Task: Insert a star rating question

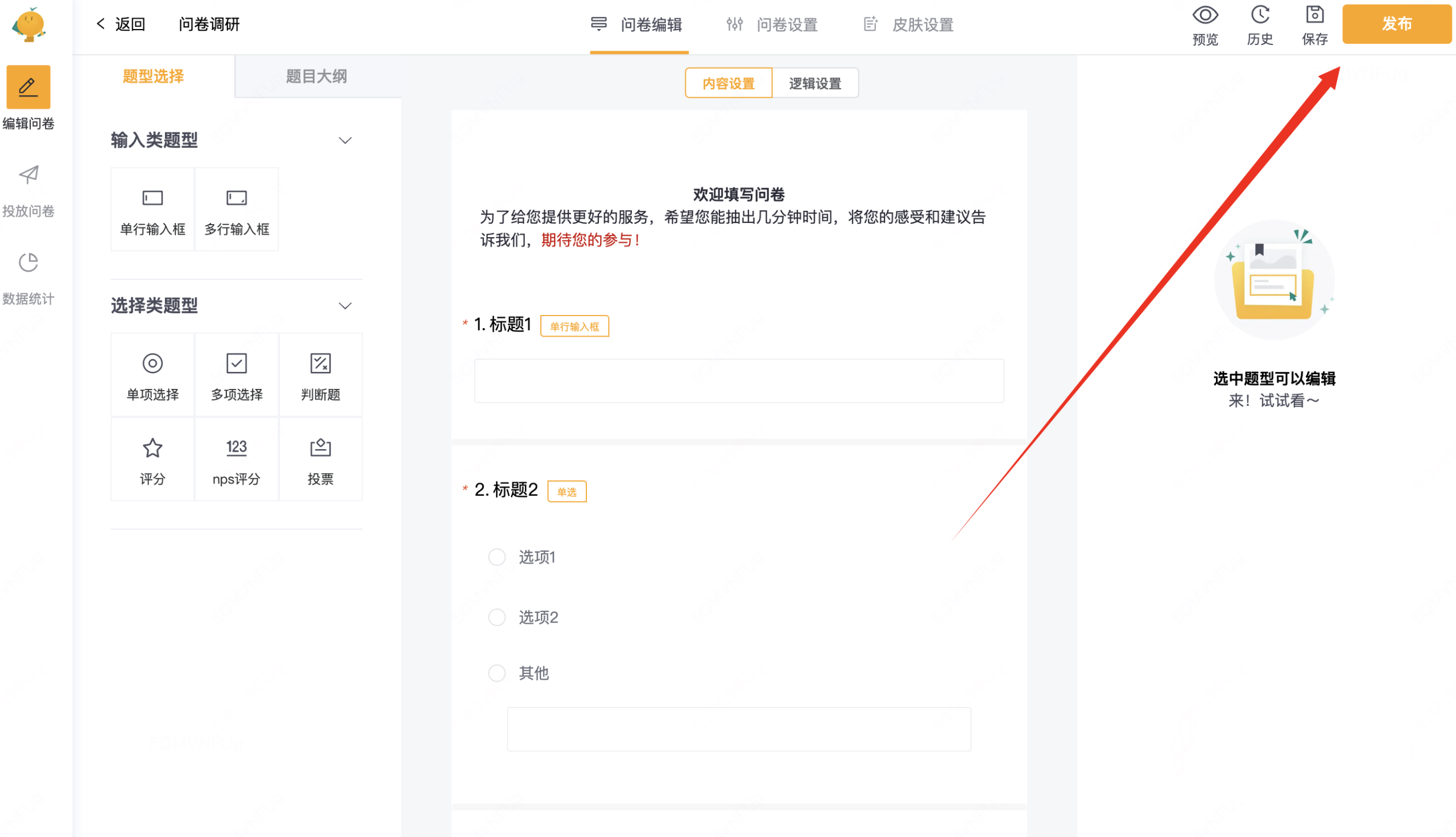Action: 152,460
